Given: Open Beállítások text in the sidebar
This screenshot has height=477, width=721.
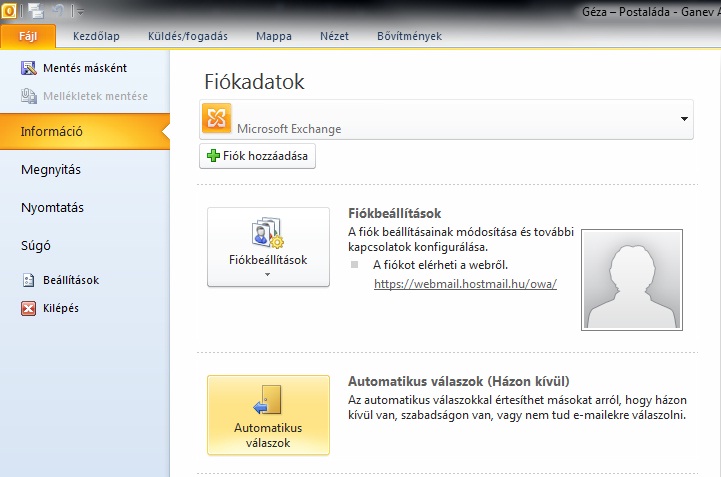Looking at the screenshot, I should pos(71,280).
